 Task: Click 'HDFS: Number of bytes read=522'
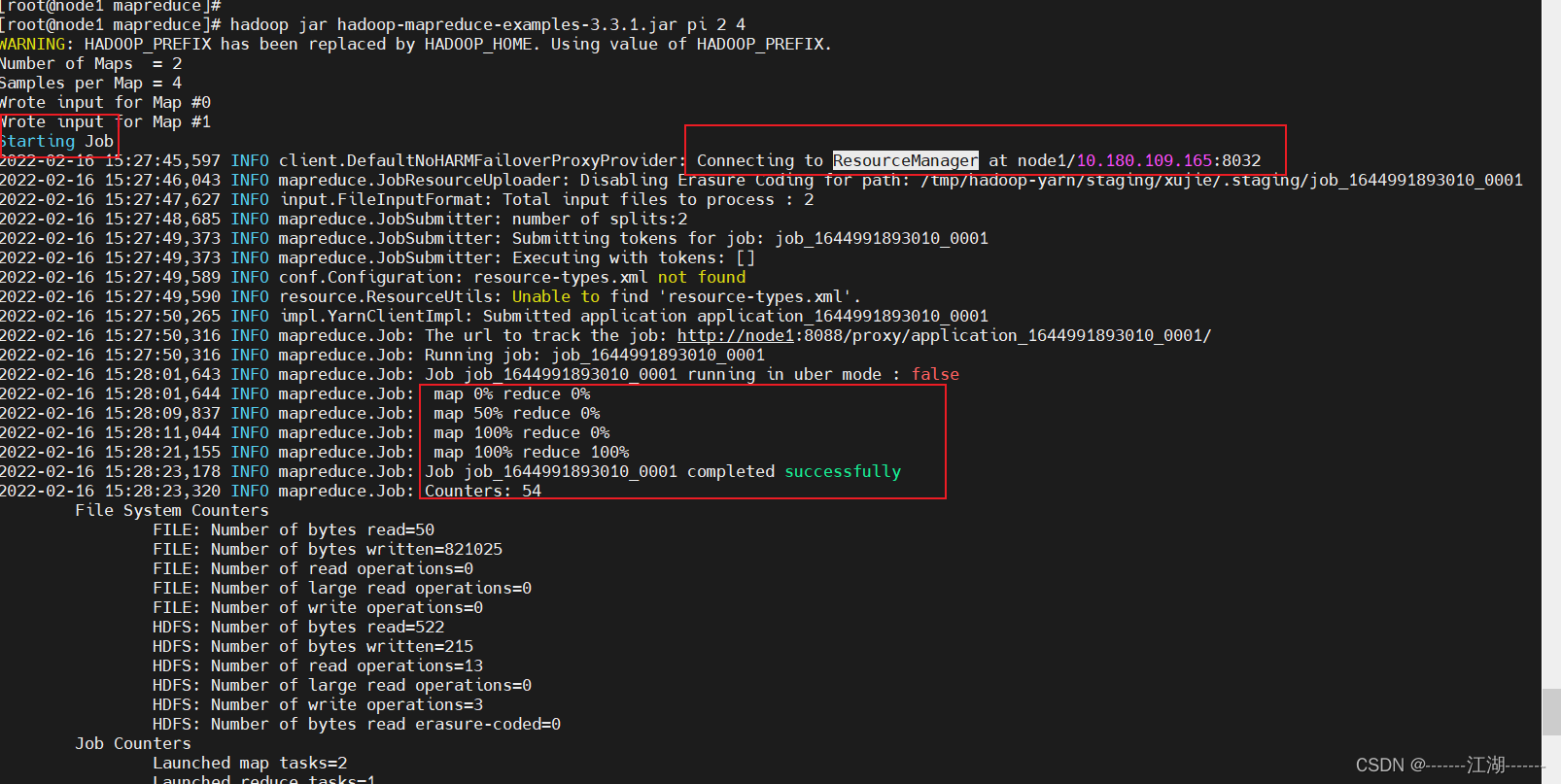298,627
